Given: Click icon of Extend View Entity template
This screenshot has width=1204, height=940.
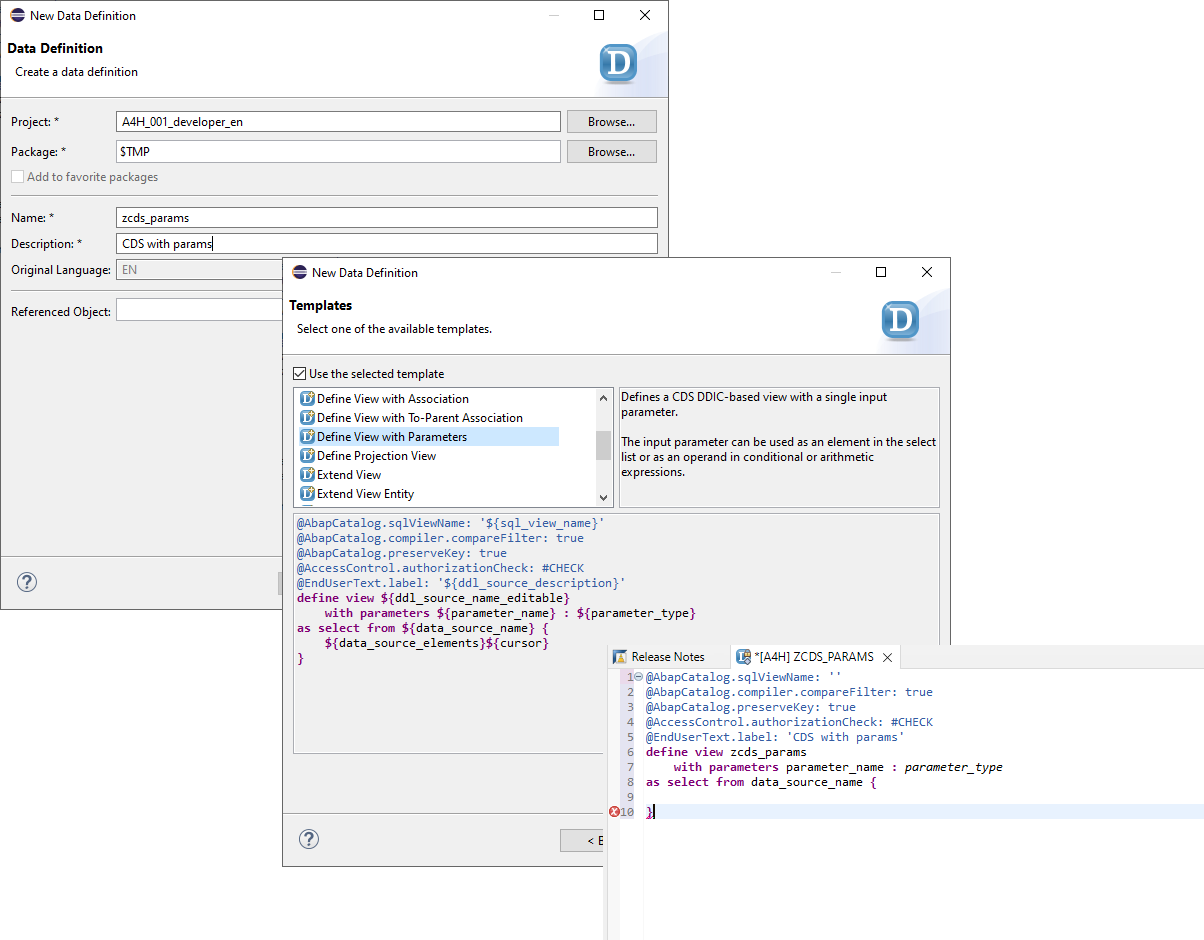Looking at the screenshot, I should tap(307, 494).
